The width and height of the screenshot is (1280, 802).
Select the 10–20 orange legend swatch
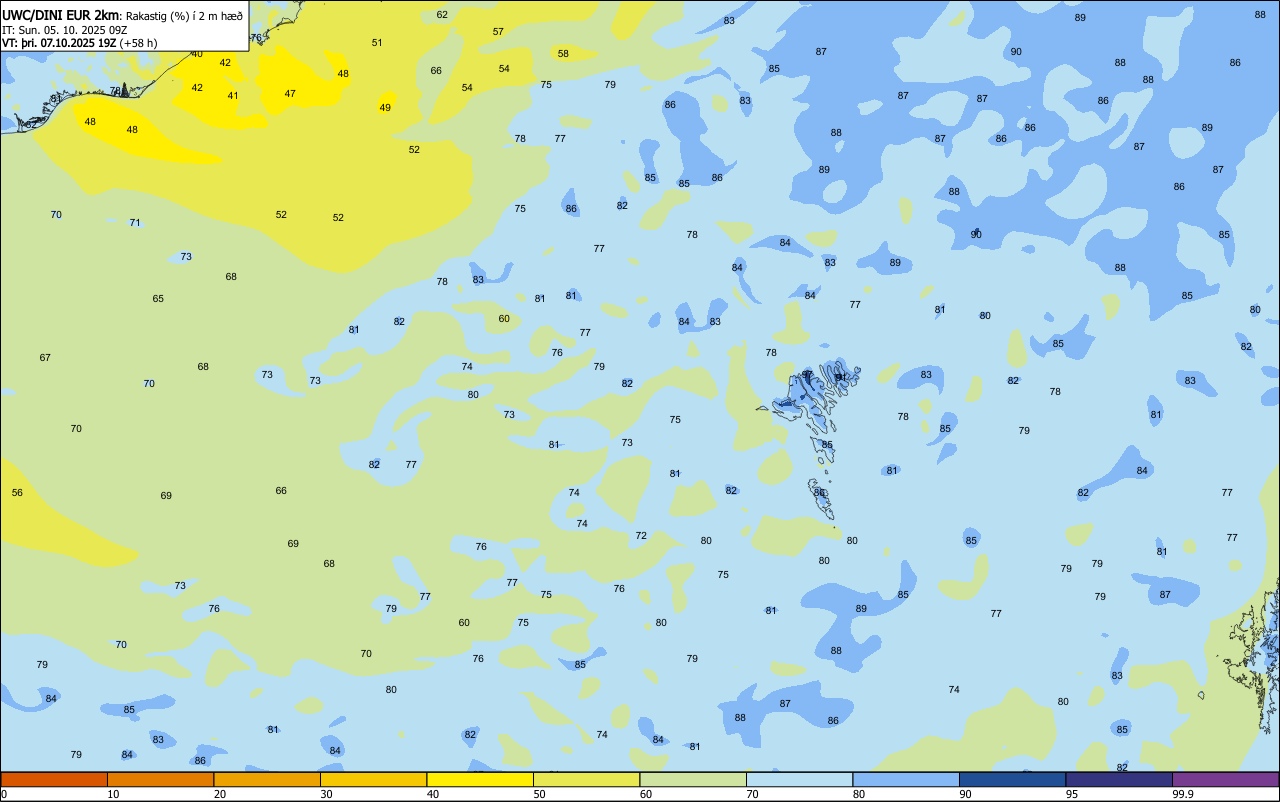click(160, 779)
